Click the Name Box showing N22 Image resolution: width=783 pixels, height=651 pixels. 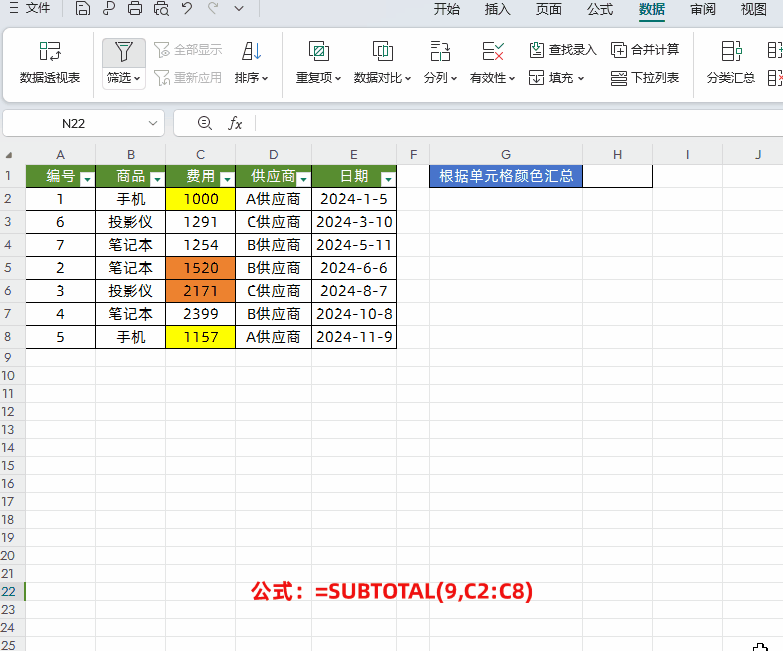coord(73,123)
